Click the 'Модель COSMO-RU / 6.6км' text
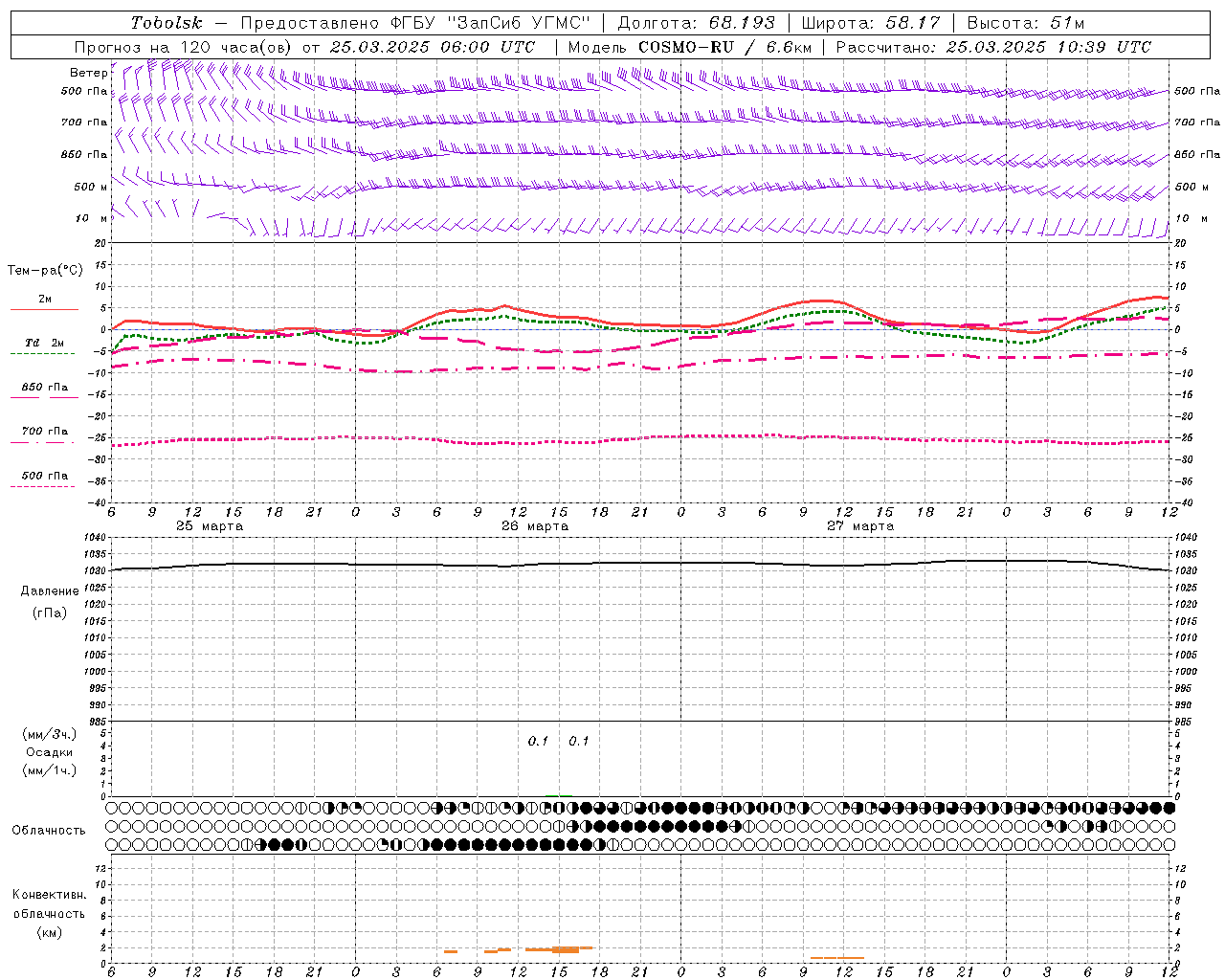Viewport: 1225px width, 980px height. click(x=689, y=47)
